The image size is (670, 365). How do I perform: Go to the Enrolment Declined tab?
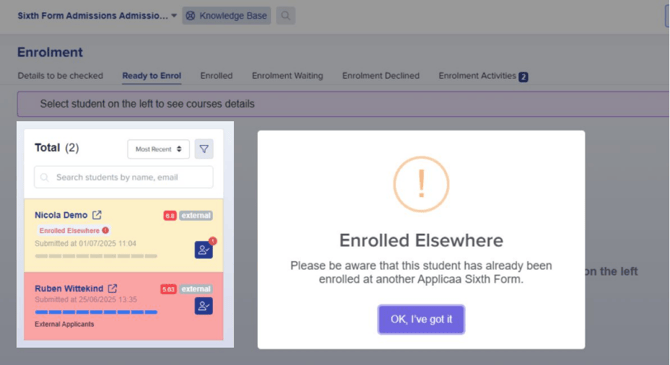(x=381, y=76)
